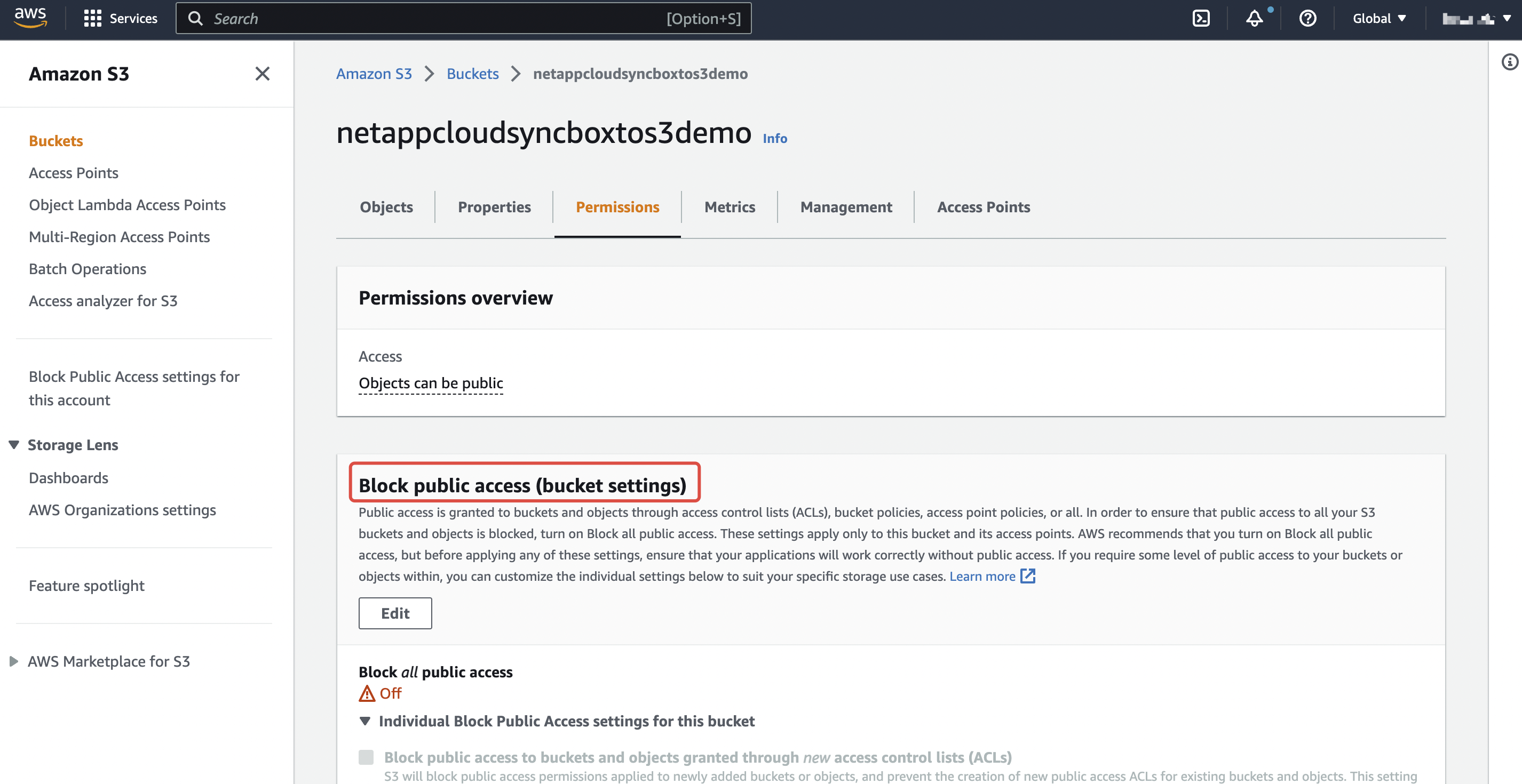This screenshot has width=1522, height=784.
Task: Launch the CloudShell terminal icon
Action: 1201,18
